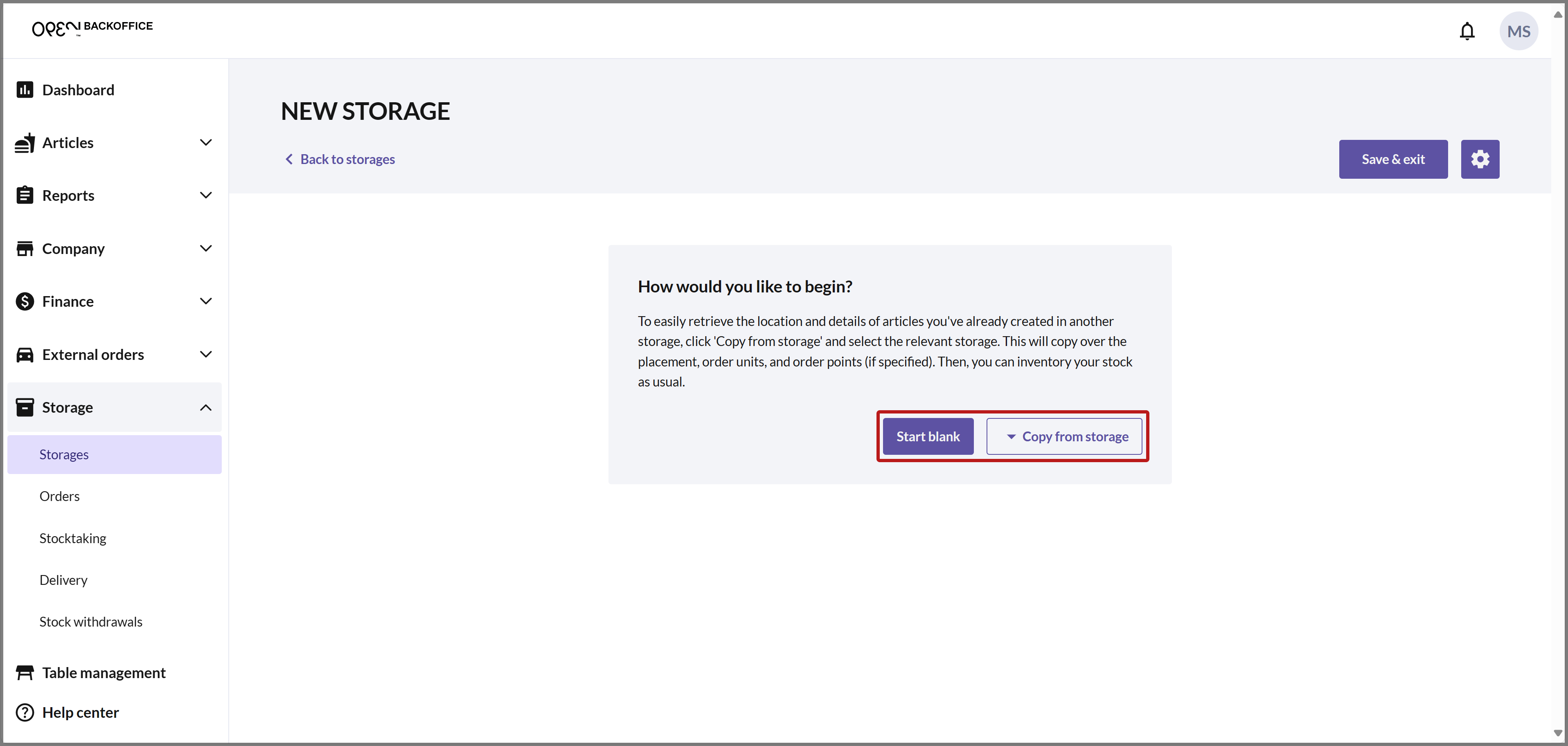Open the Help center link
Viewport: 1568px width, 746px height.
pos(80,712)
